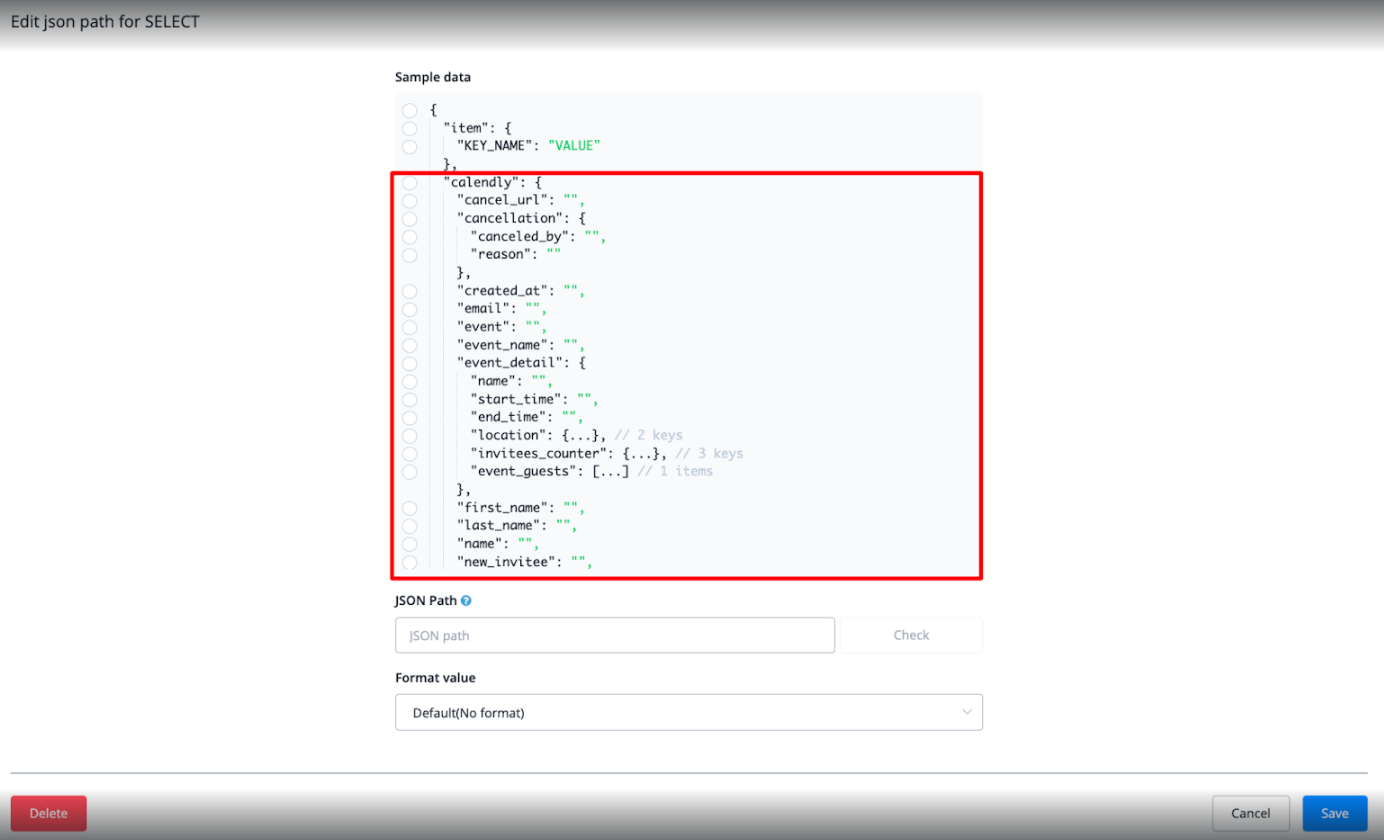Focus the JSON path input field

coord(614,635)
